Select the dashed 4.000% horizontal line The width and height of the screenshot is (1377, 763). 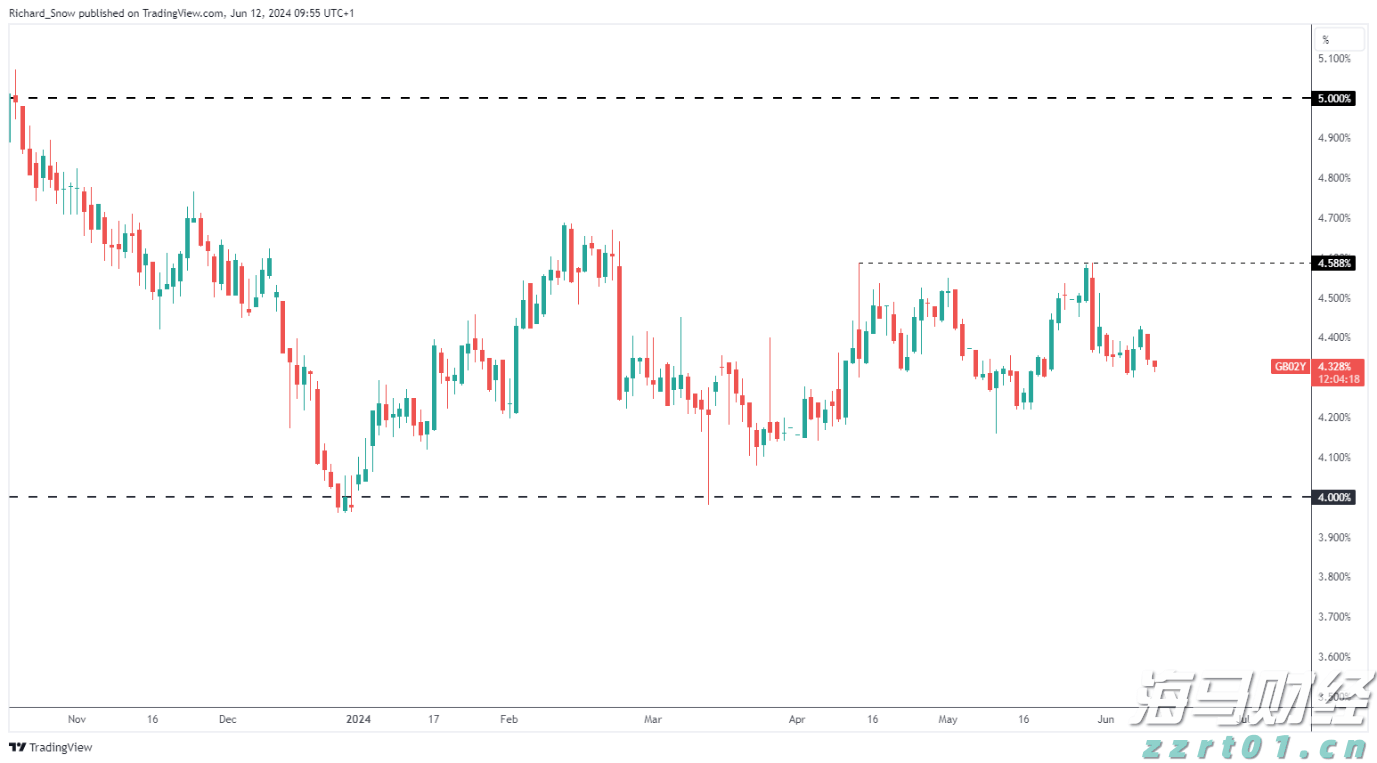[659, 497]
